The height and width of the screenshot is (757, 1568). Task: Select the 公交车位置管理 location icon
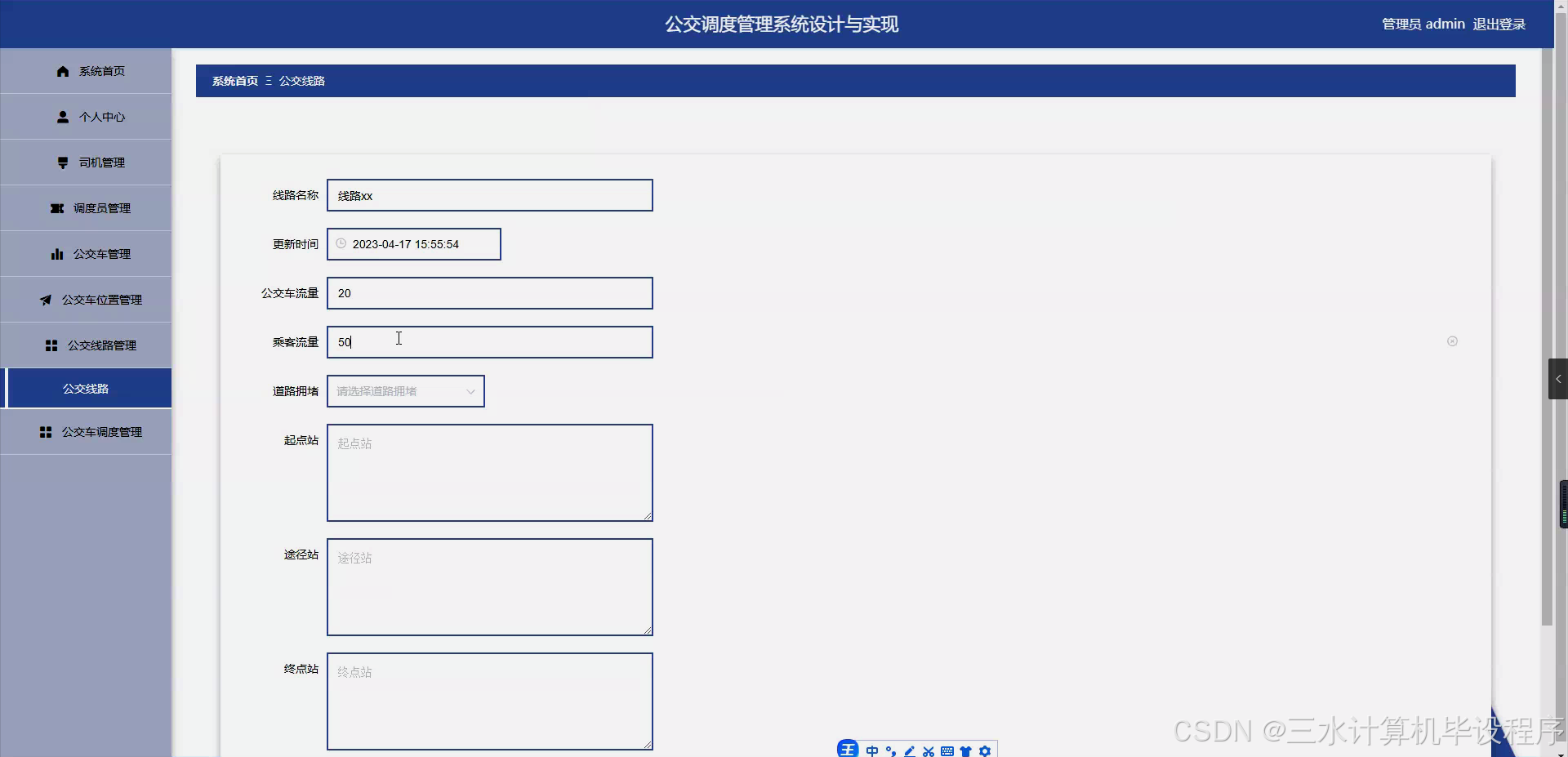point(46,299)
